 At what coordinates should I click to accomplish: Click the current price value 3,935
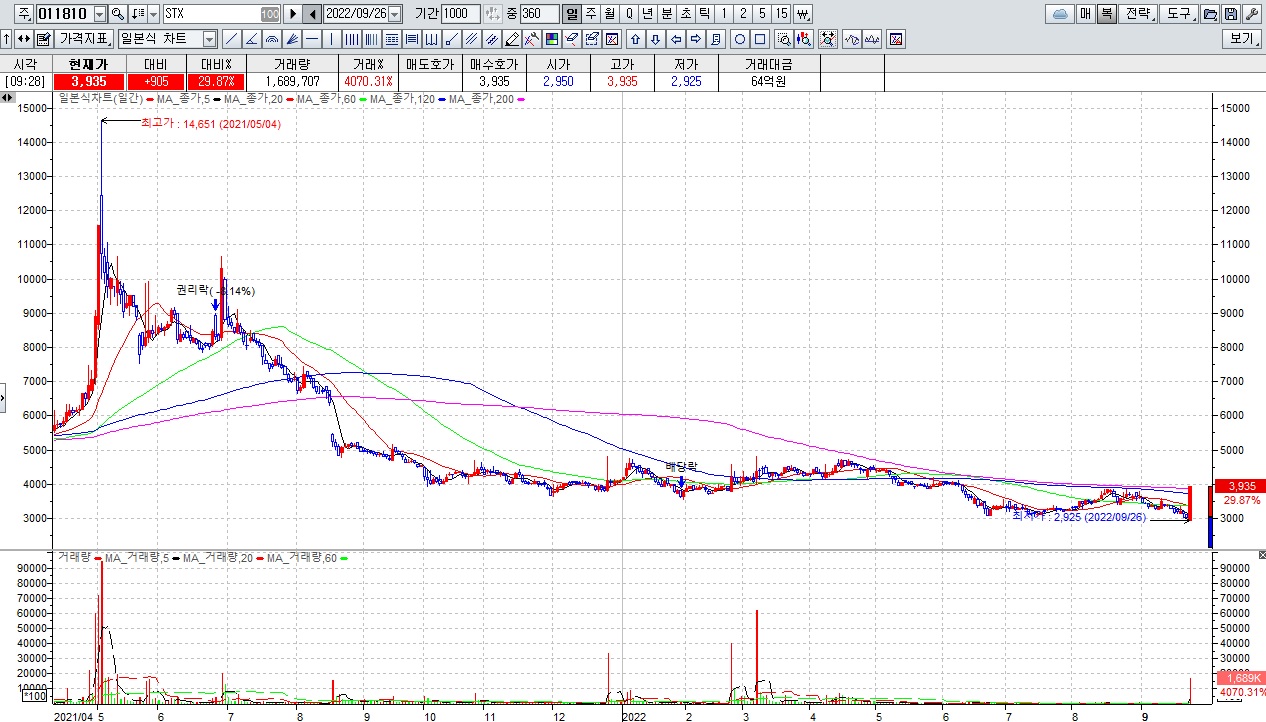[88, 81]
